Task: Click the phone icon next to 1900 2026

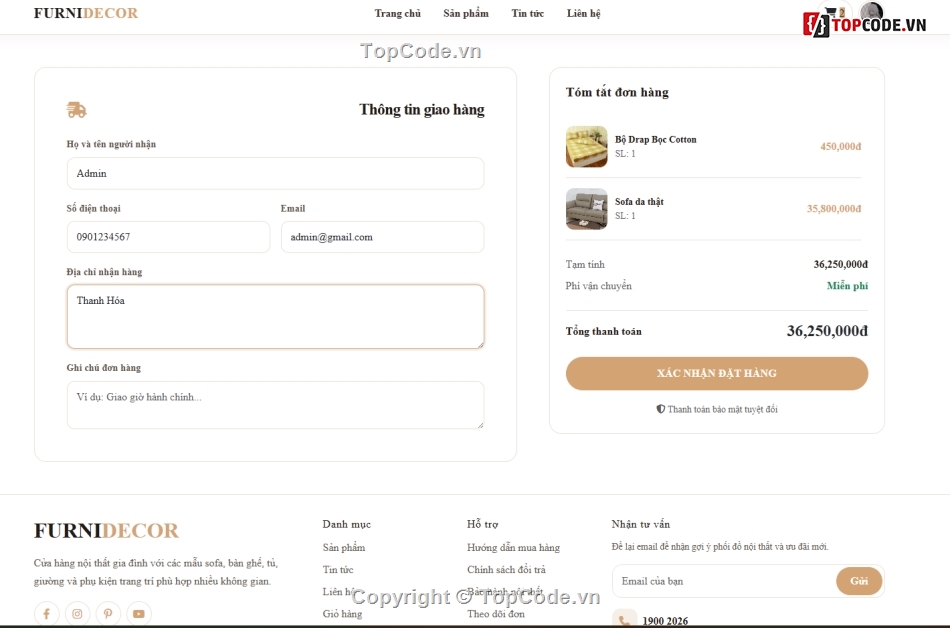Action: point(624,620)
